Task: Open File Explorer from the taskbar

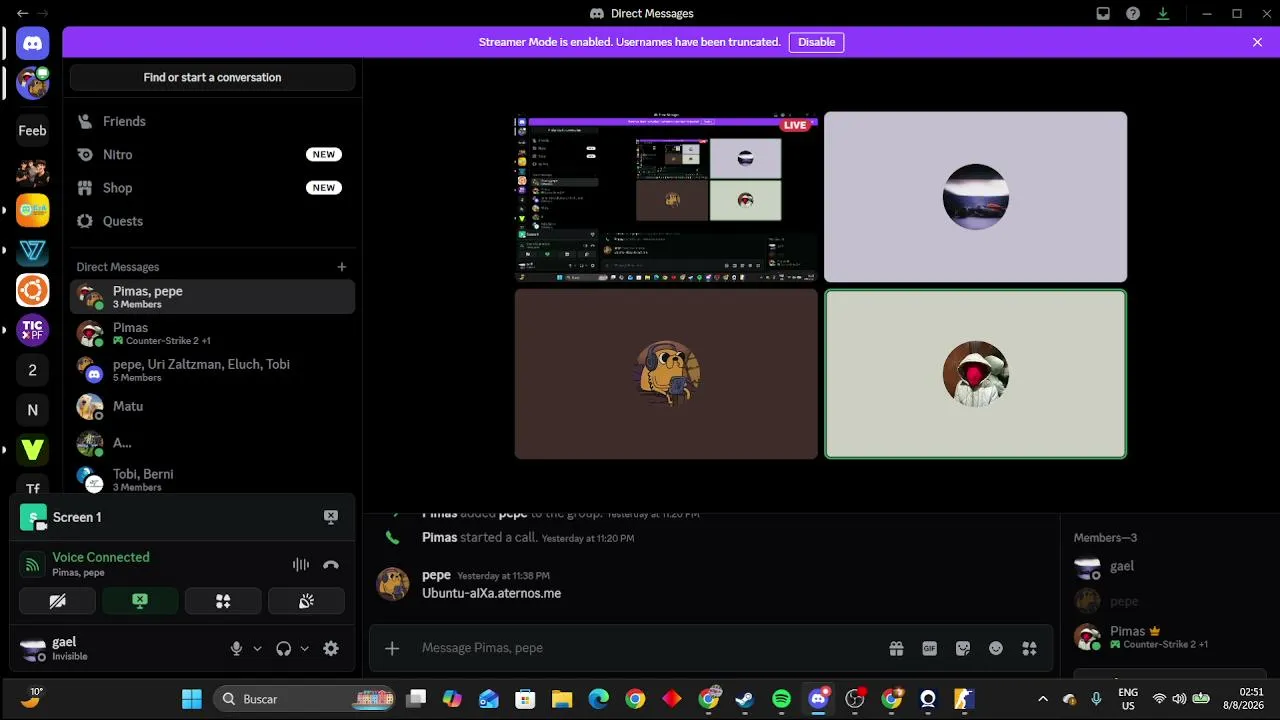Action: (562, 699)
